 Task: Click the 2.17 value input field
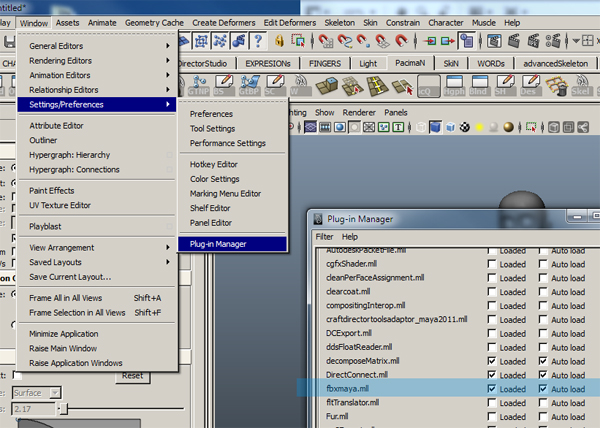click(x=33, y=409)
